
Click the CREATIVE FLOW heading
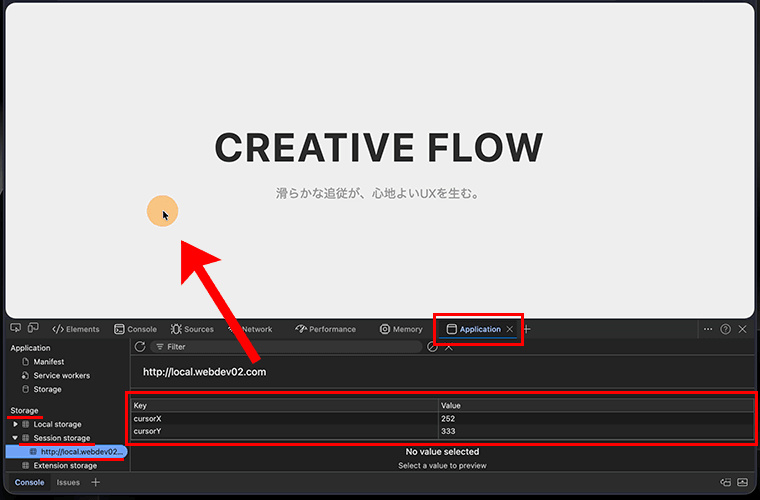pos(379,147)
